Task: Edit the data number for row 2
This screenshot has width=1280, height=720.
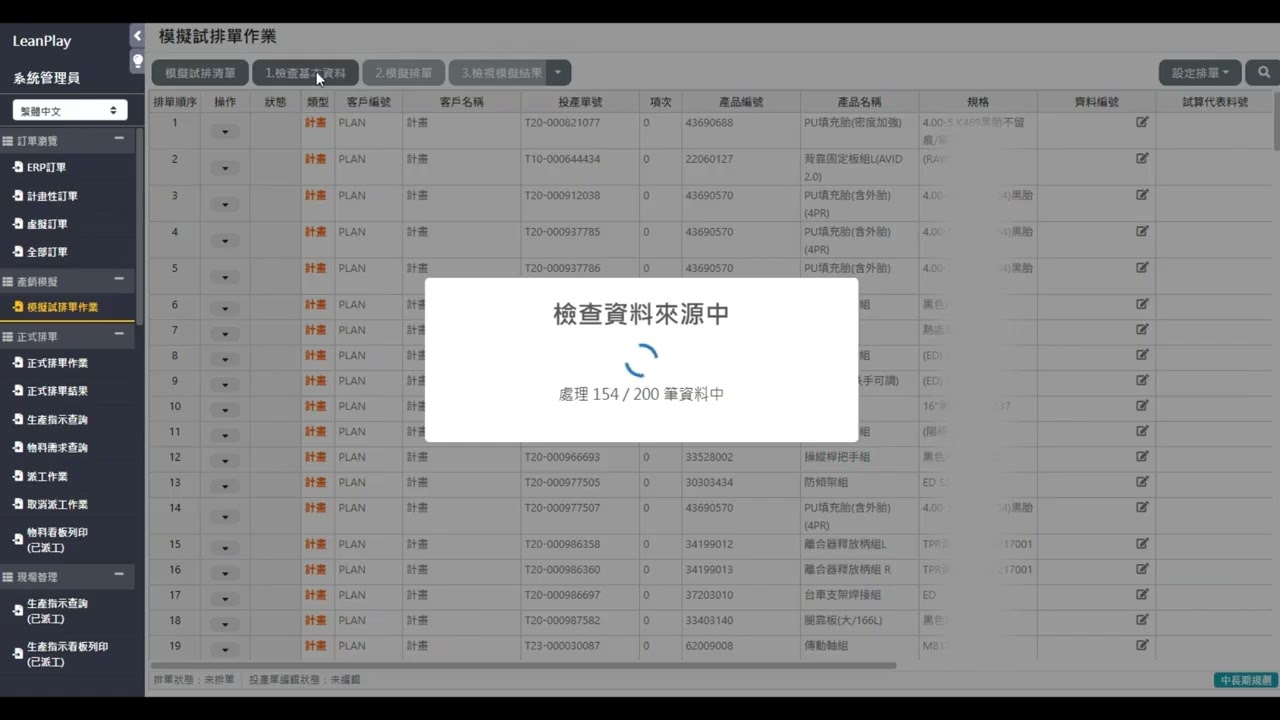Action: tap(1142, 158)
